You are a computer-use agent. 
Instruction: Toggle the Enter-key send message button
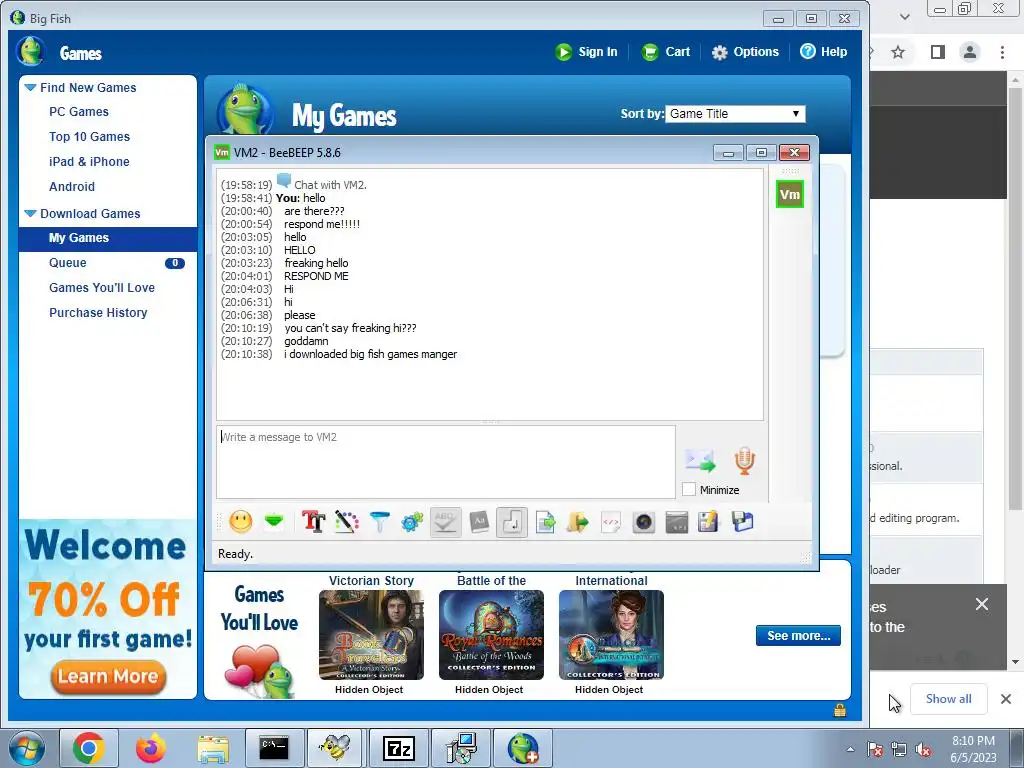click(512, 522)
